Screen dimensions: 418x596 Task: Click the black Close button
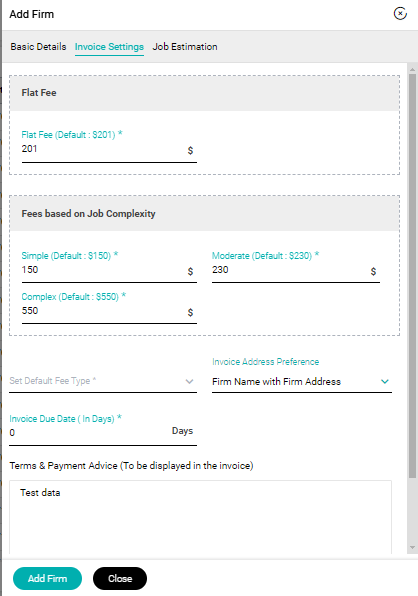pyautogui.click(x=120, y=579)
